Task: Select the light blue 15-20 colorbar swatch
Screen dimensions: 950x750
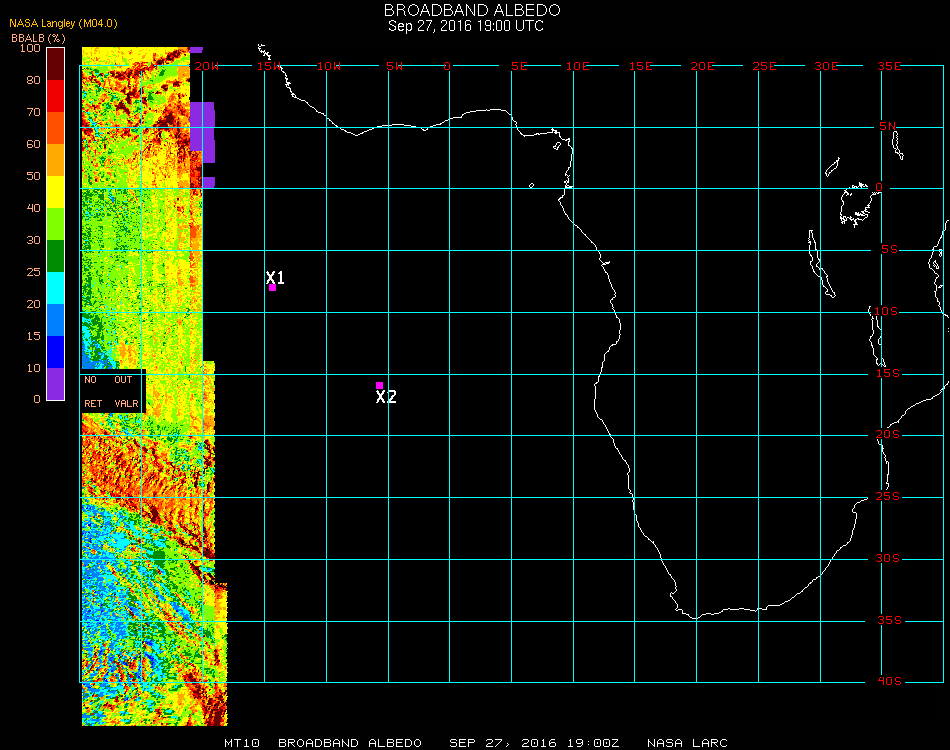Action: coord(55,320)
